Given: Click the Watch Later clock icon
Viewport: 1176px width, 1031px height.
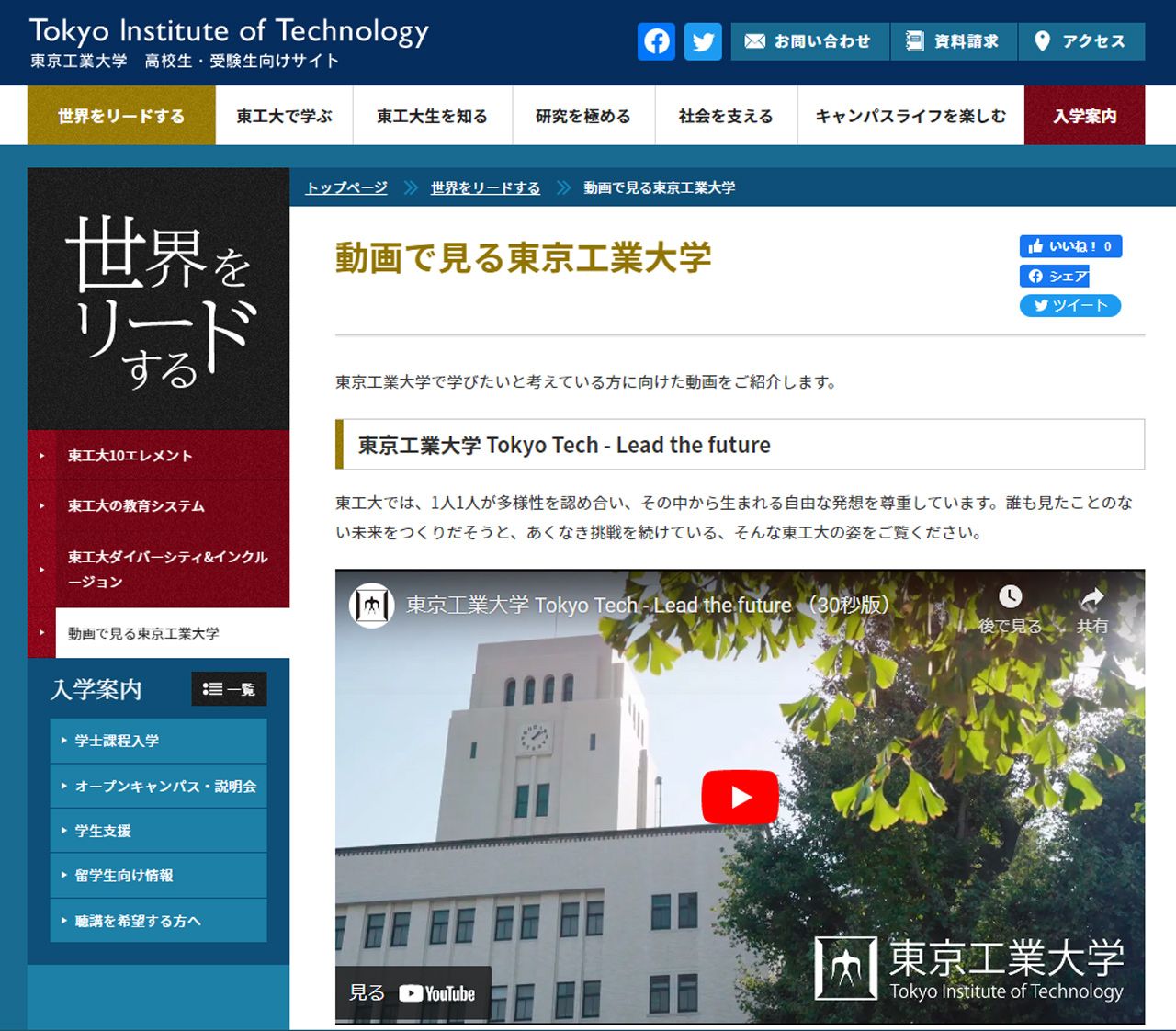Looking at the screenshot, I should tap(1010, 597).
